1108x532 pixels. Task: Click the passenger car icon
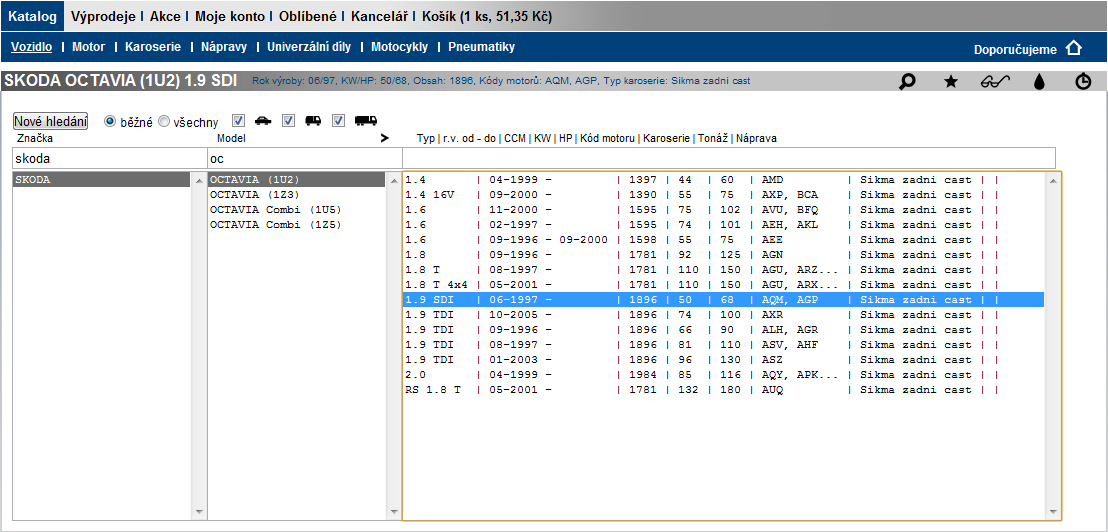[262, 121]
